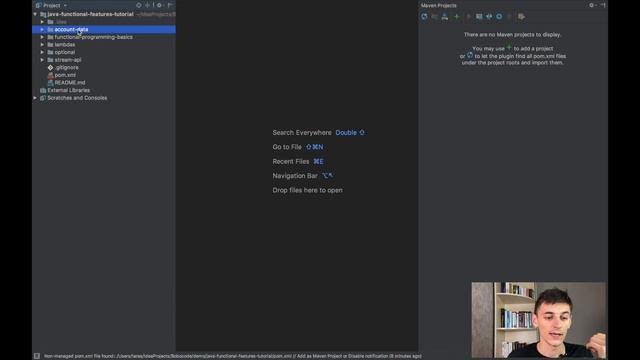
Task: Select the .gitignore file
Action: [67, 67]
